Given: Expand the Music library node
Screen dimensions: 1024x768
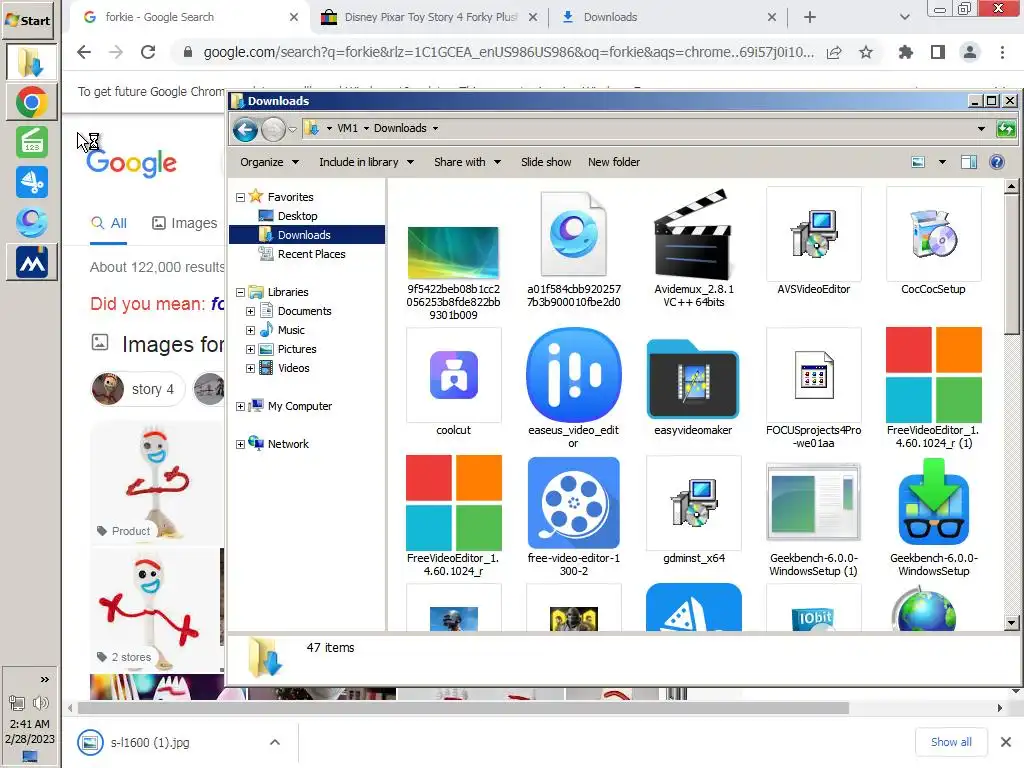Looking at the screenshot, I should (x=250, y=330).
